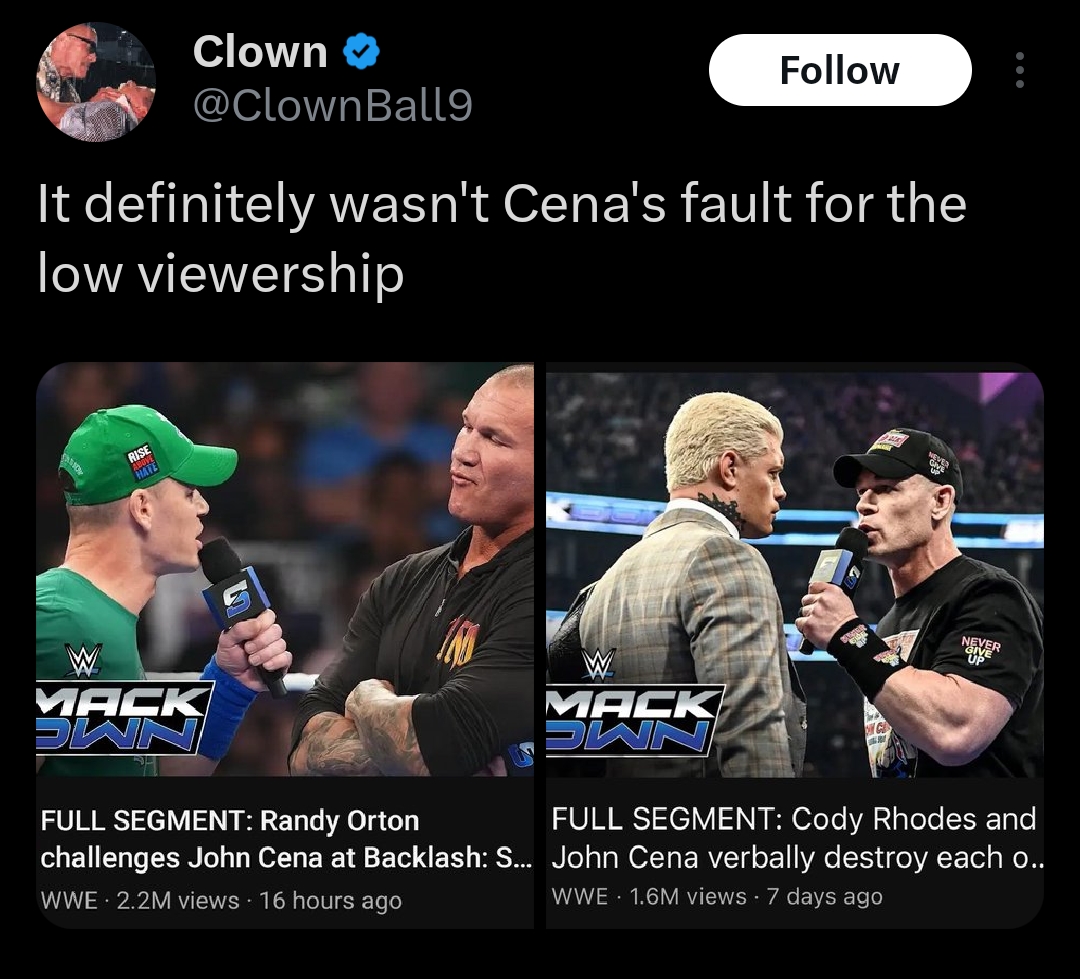Open the three-dot more options menu
The height and width of the screenshot is (979, 1080).
1019,71
